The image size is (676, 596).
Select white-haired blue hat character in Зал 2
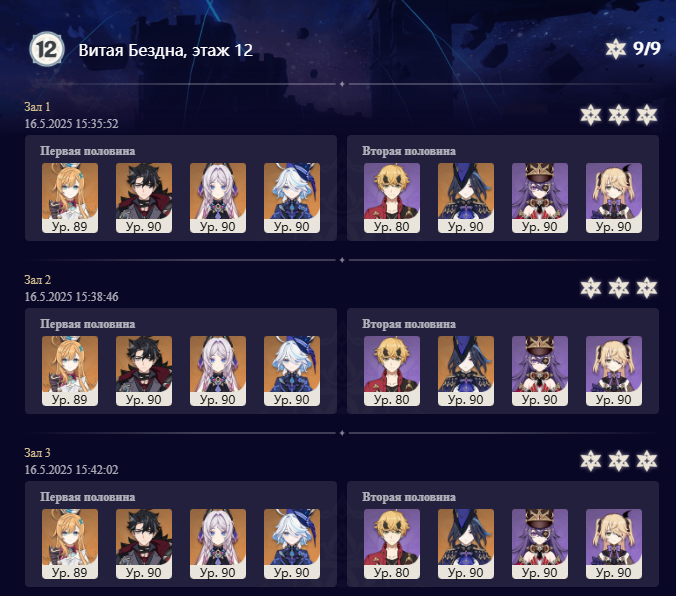[292, 370]
